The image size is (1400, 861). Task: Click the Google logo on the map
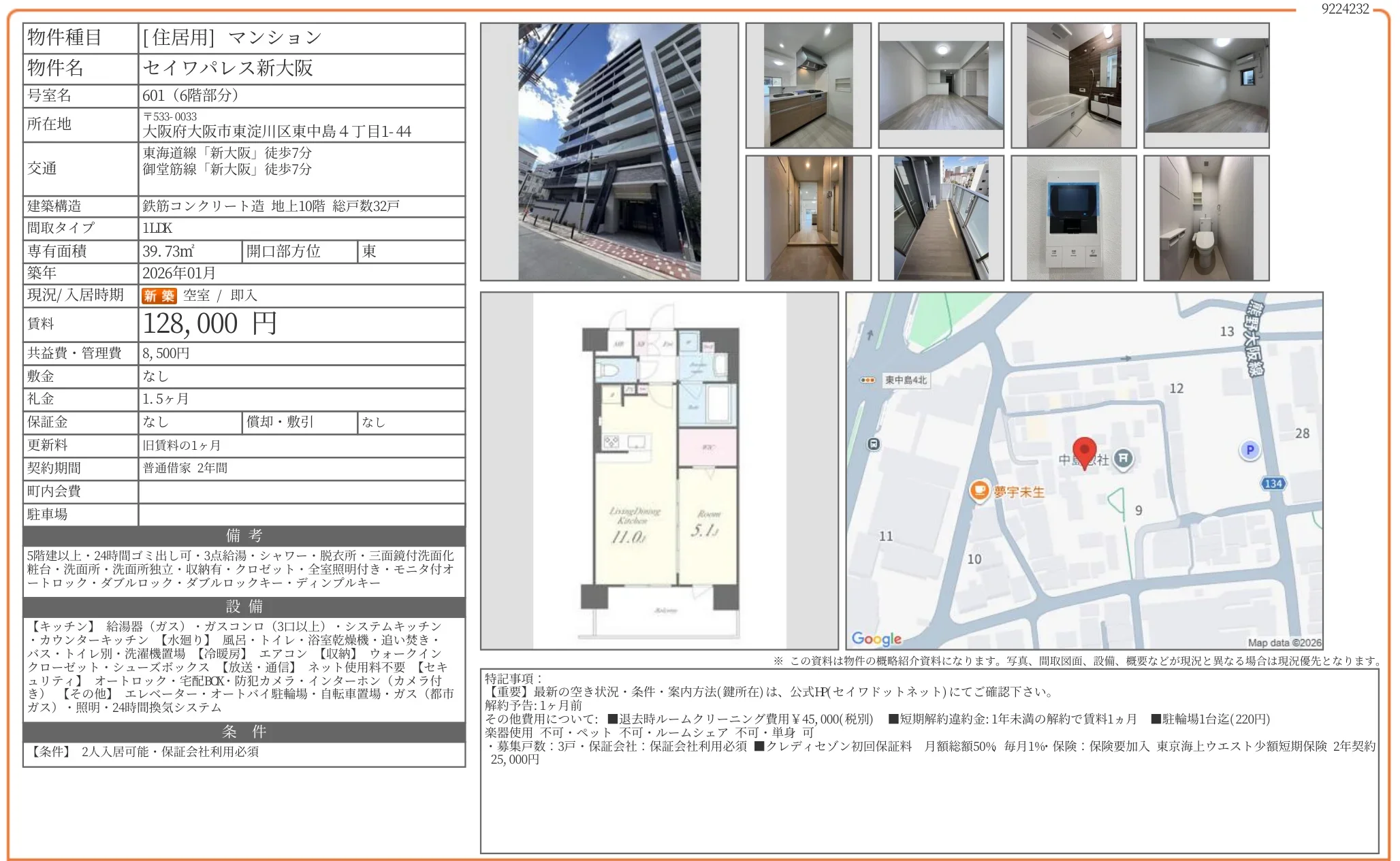876,638
